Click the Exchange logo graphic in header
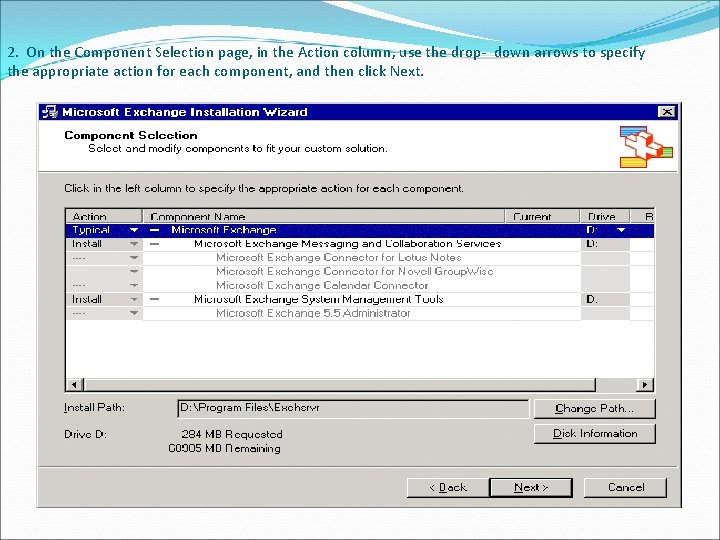Image resolution: width=720 pixels, height=540 pixels. pos(646,147)
